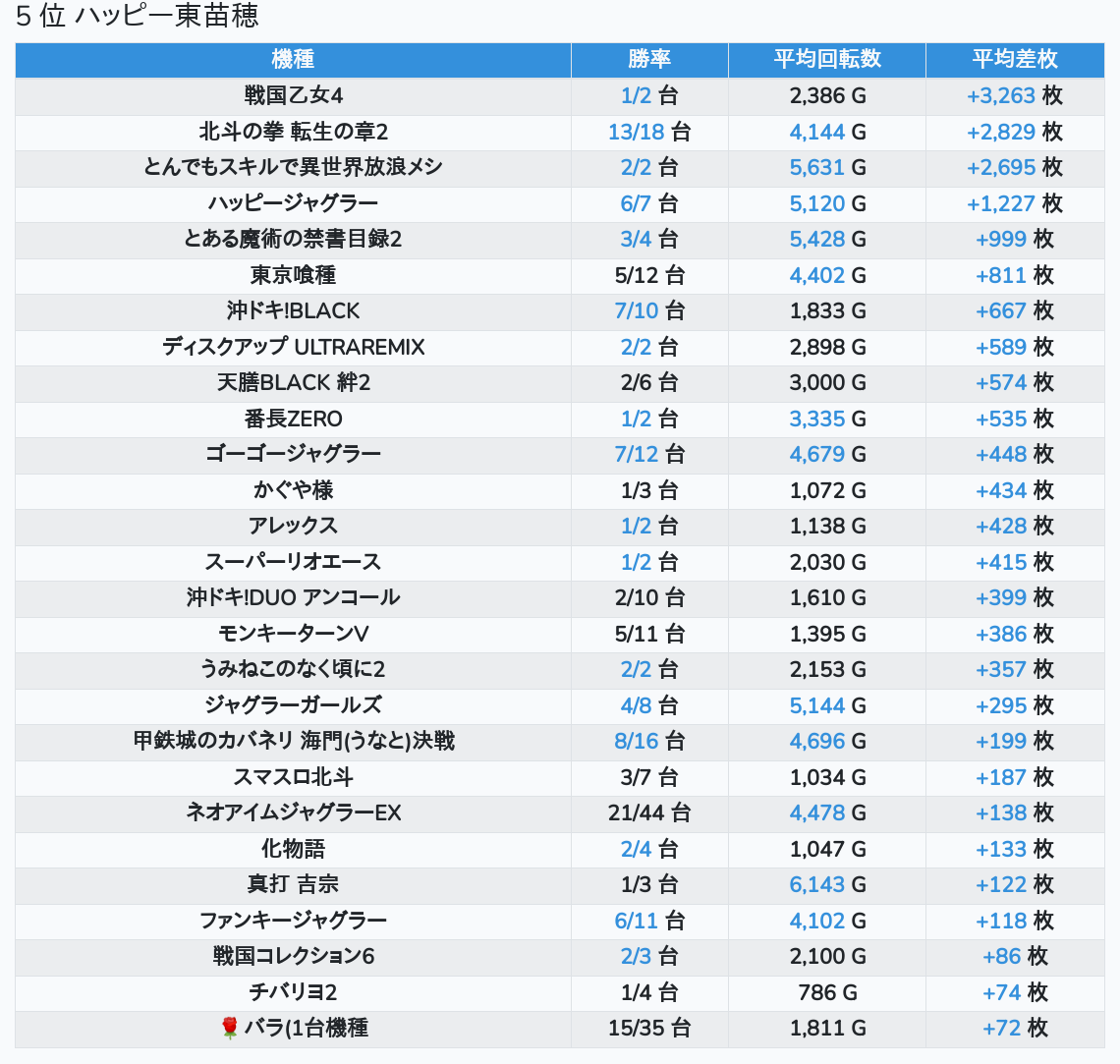Select 北斗の拳 転生の章2 row name
1120x1064 pixels.
click(x=293, y=132)
